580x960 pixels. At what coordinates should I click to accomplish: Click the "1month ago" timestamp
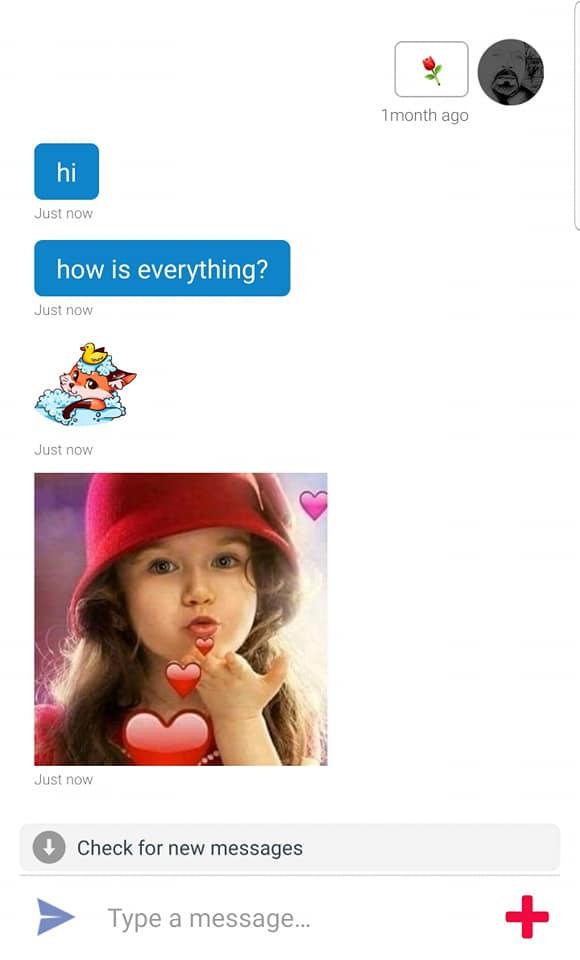[x=424, y=115]
